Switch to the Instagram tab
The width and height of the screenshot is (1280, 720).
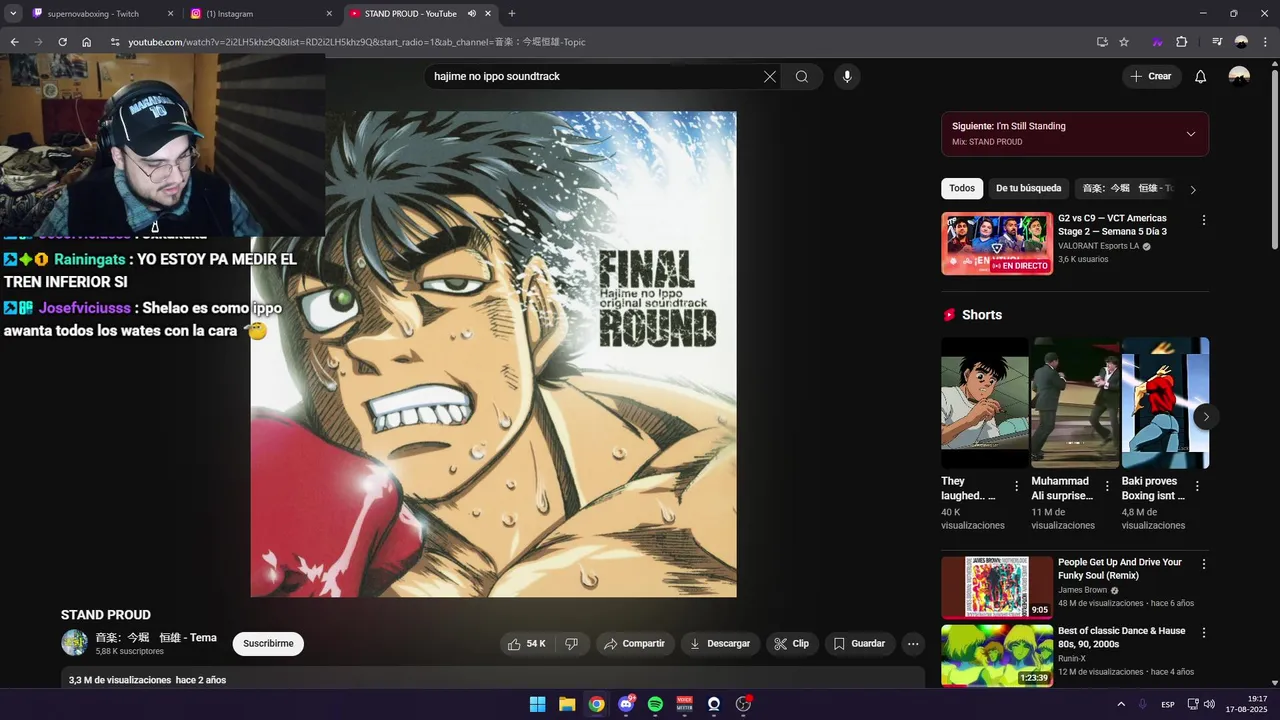tap(262, 14)
